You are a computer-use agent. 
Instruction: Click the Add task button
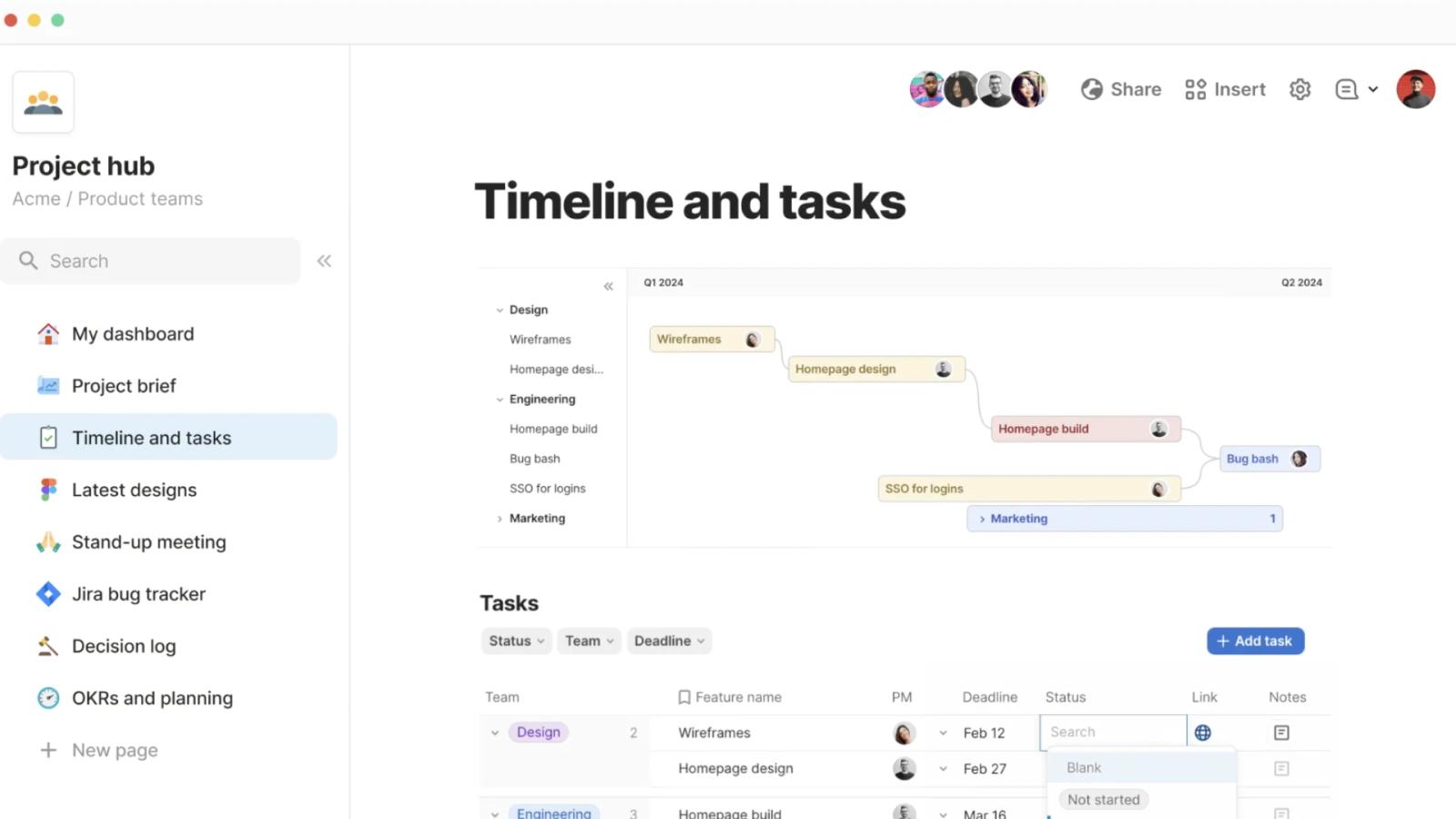pyautogui.click(x=1255, y=641)
